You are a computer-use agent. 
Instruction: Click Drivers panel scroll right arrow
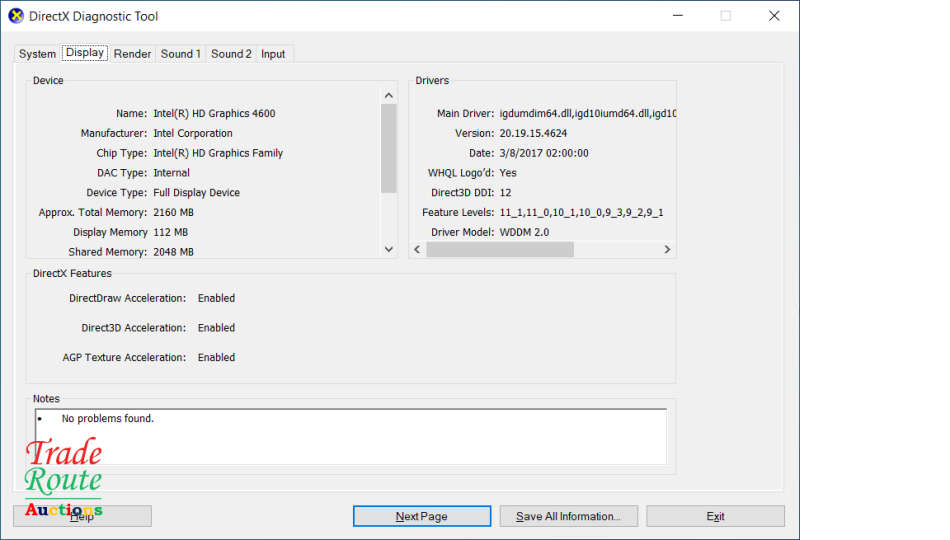[x=667, y=250]
